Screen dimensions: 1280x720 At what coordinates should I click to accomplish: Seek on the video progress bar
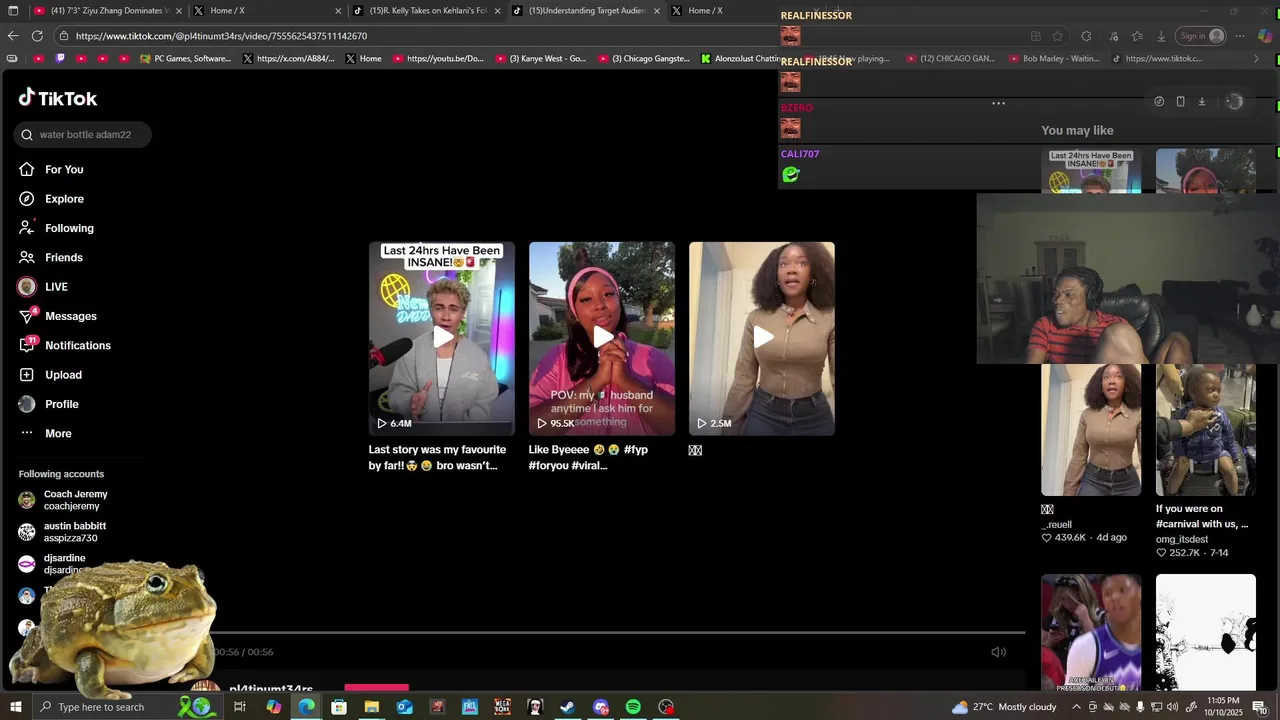click(620, 632)
